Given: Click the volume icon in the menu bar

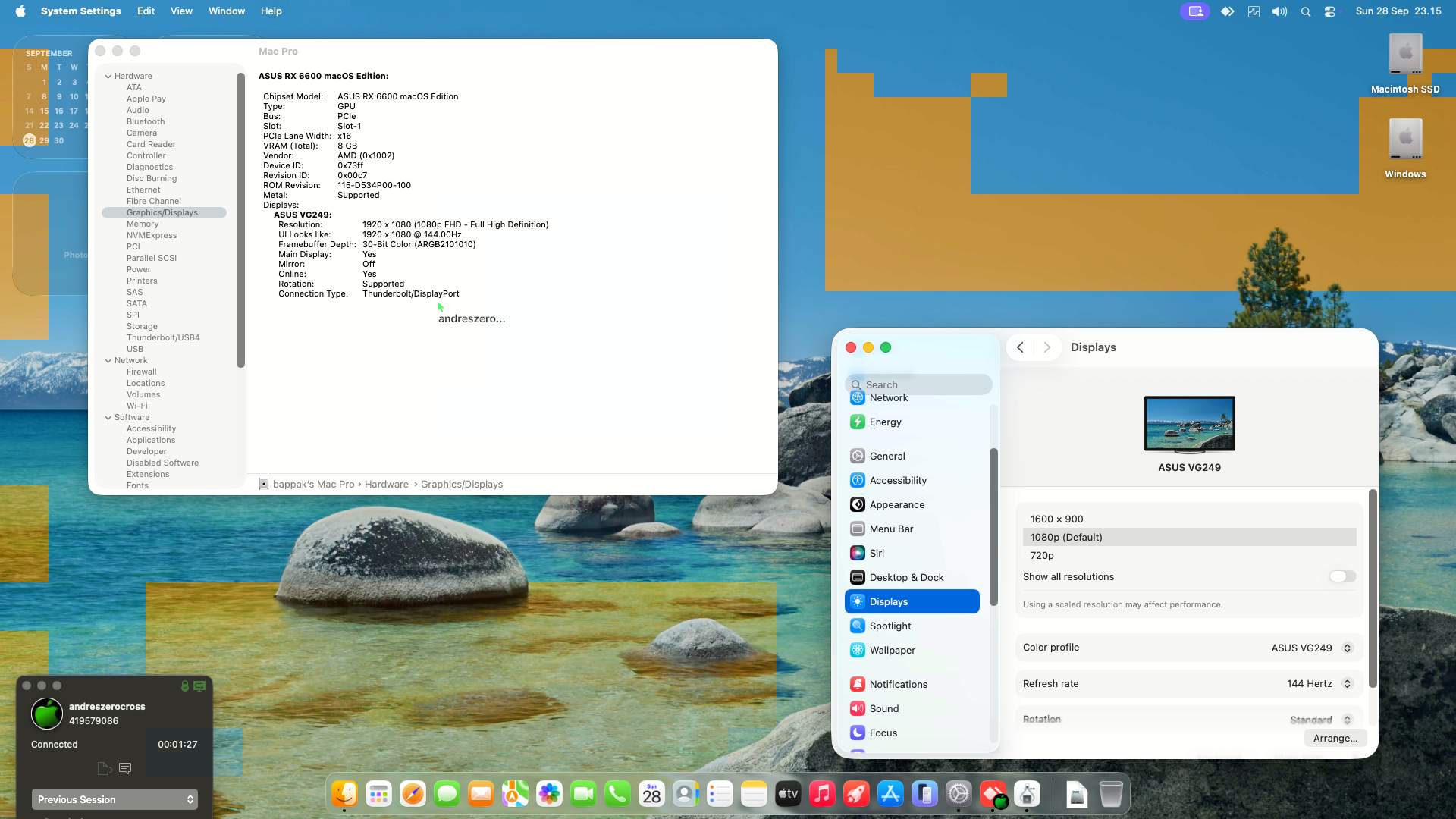Looking at the screenshot, I should 1279,11.
